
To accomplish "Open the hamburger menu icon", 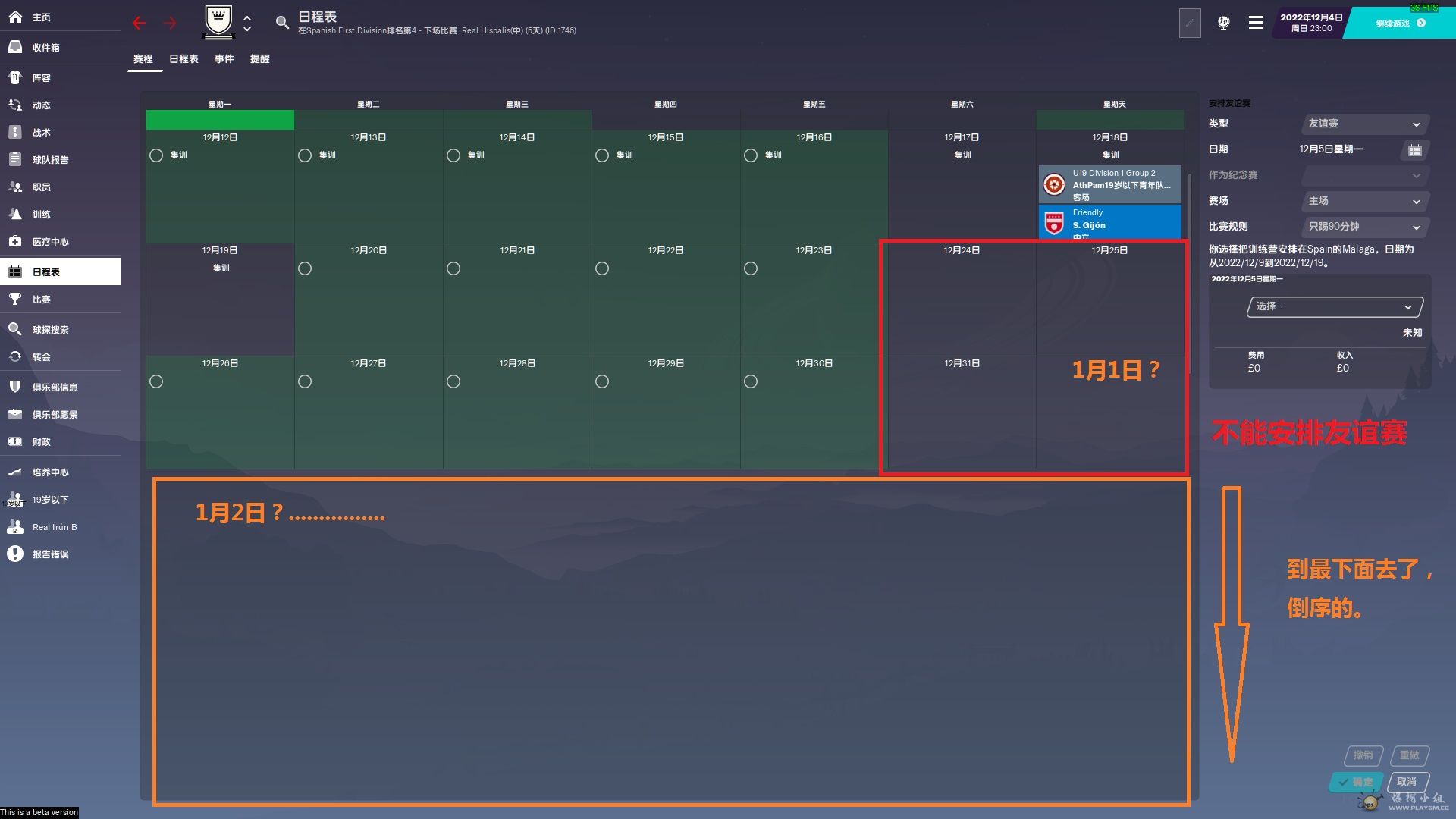I will (1256, 23).
